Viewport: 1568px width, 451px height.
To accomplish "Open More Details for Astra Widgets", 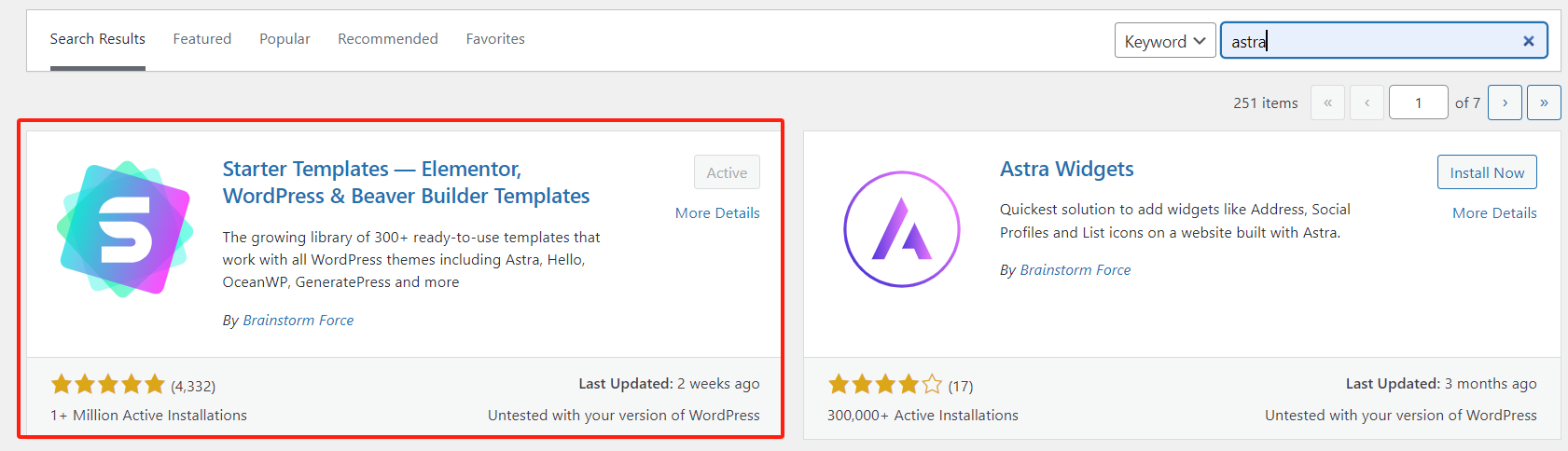I will (1494, 213).
